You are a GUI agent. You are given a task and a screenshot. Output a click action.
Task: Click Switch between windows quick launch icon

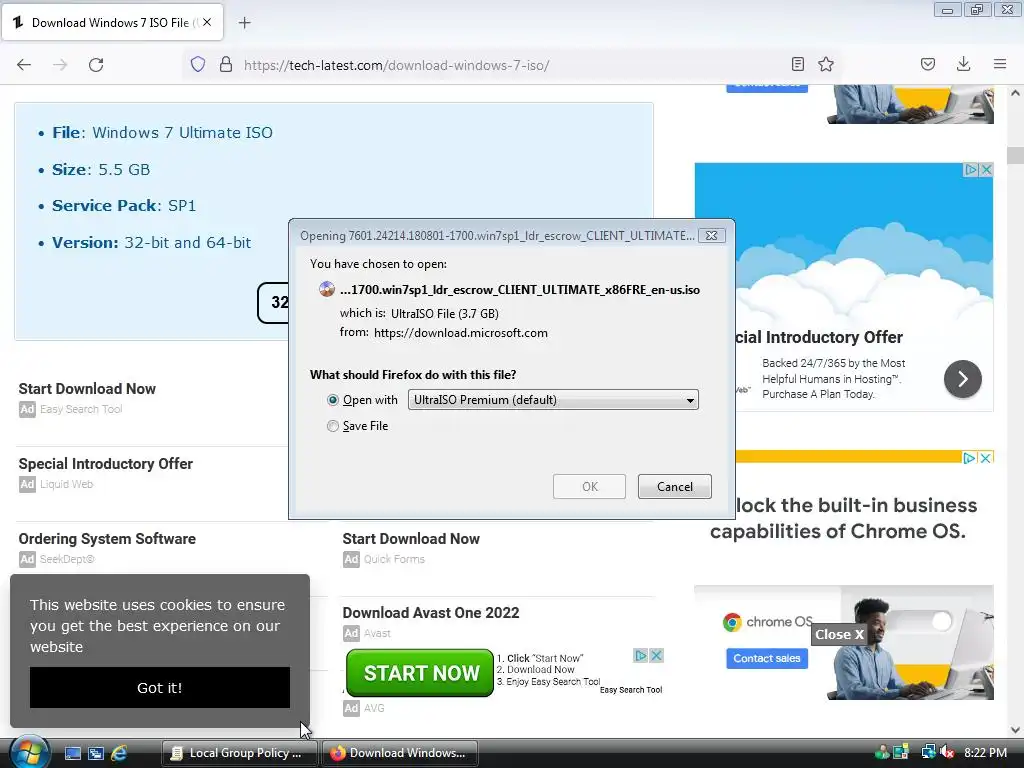click(x=96, y=754)
